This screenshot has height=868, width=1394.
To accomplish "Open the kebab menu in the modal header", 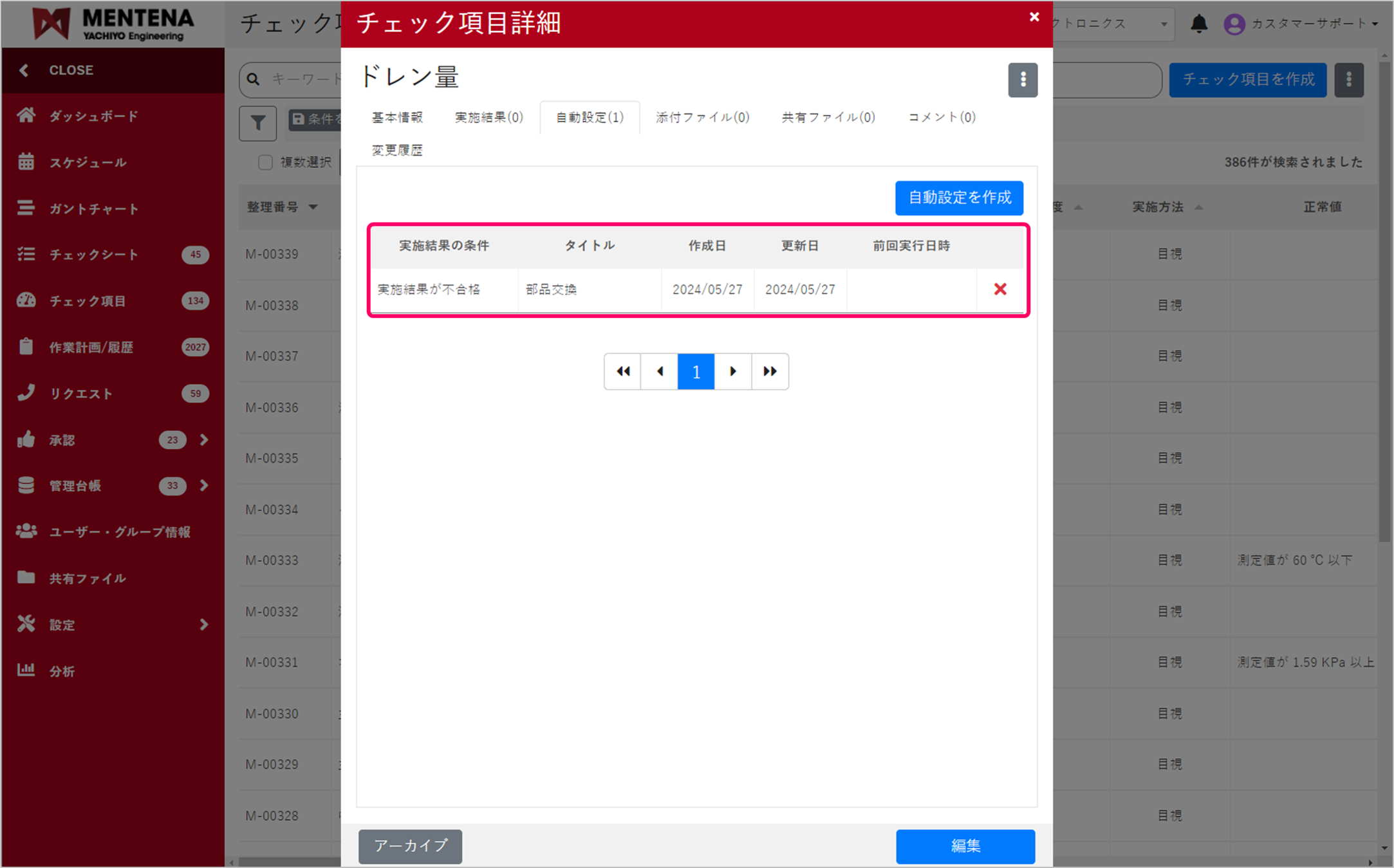I will pos(1023,80).
